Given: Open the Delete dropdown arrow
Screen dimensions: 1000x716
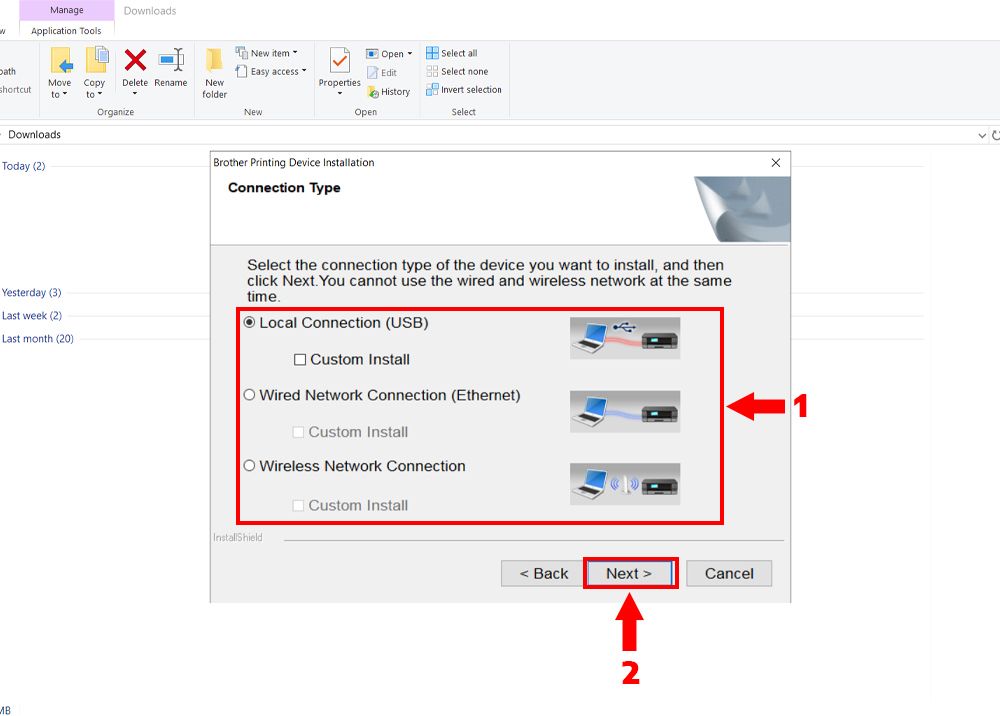Looking at the screenshot, I should click(135, 94).
